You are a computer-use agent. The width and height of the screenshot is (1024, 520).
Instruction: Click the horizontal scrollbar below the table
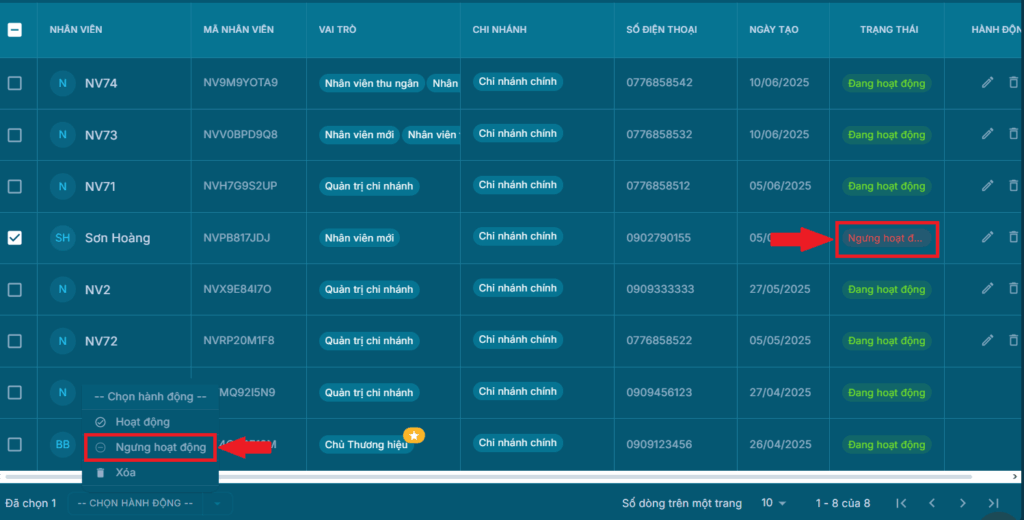[500, 479]
